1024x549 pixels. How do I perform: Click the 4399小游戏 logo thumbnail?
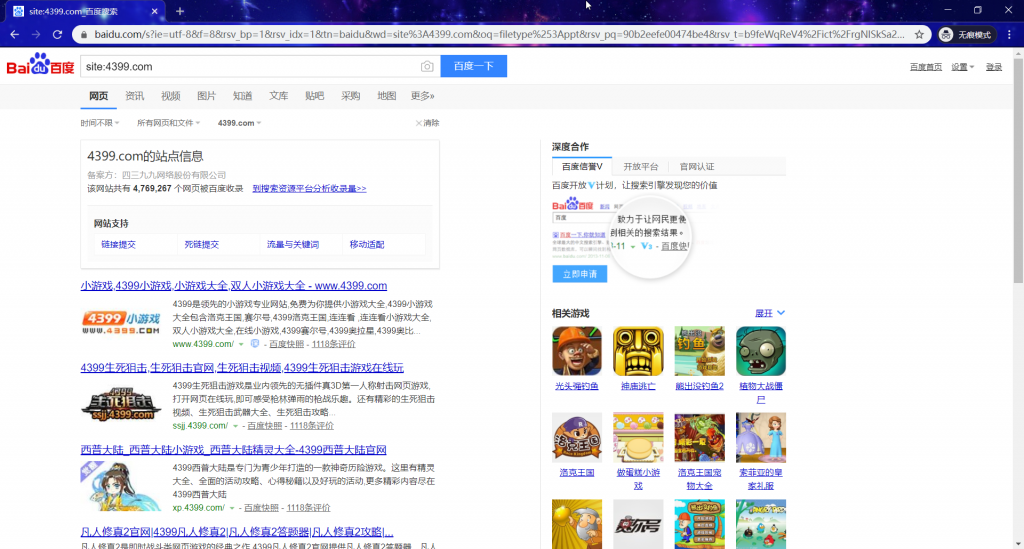pos(121,323)
